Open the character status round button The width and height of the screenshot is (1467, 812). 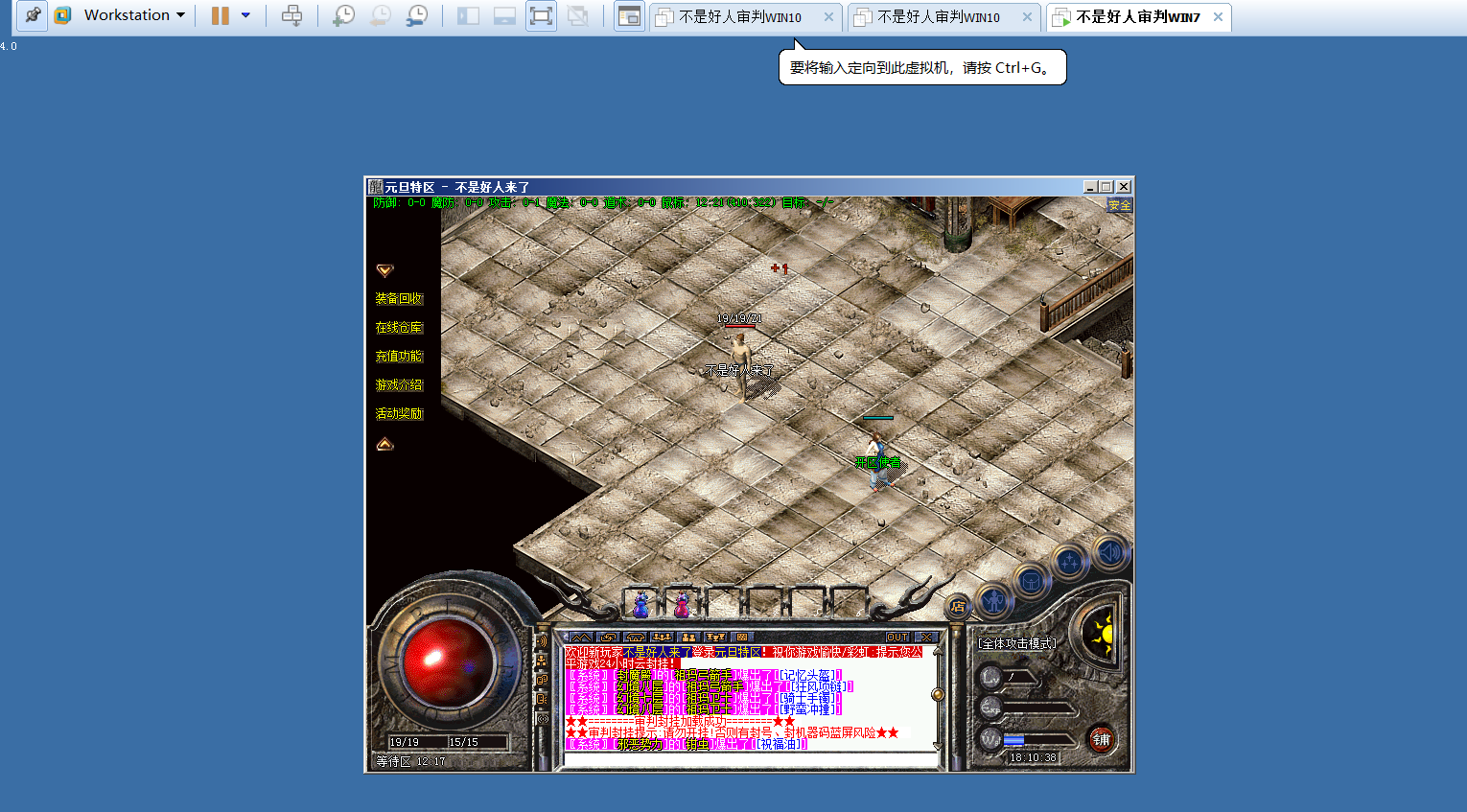click(994, 601)
